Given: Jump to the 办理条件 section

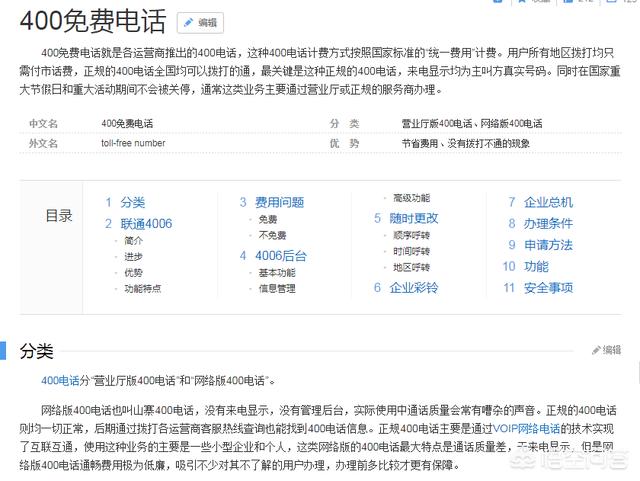Looking at the screenshot, I should (548, 224).
